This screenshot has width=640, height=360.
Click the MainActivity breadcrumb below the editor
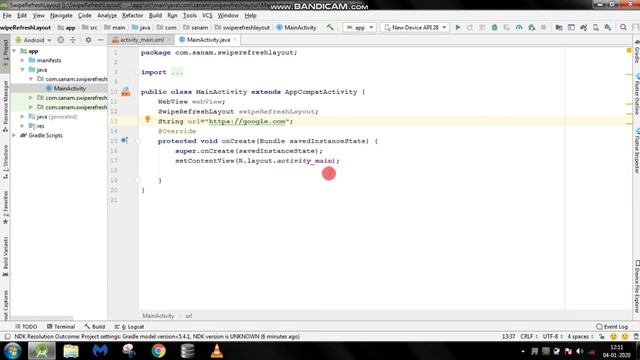coord(158,316)
